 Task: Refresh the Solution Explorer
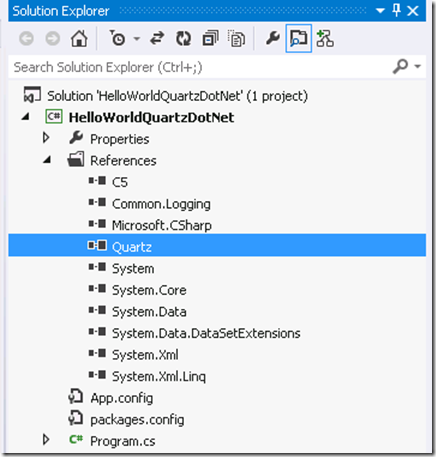point(184,39)
